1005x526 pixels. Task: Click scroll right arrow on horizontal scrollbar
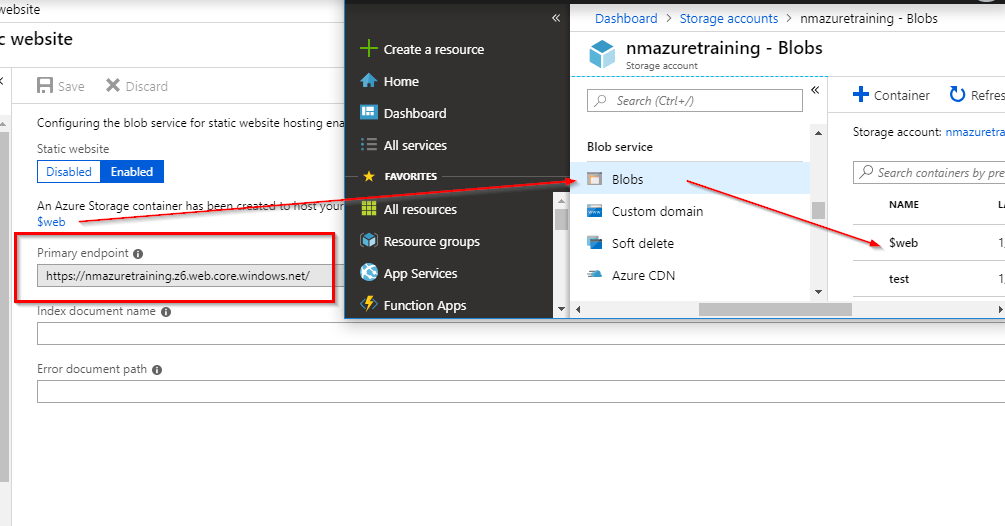1000,310
